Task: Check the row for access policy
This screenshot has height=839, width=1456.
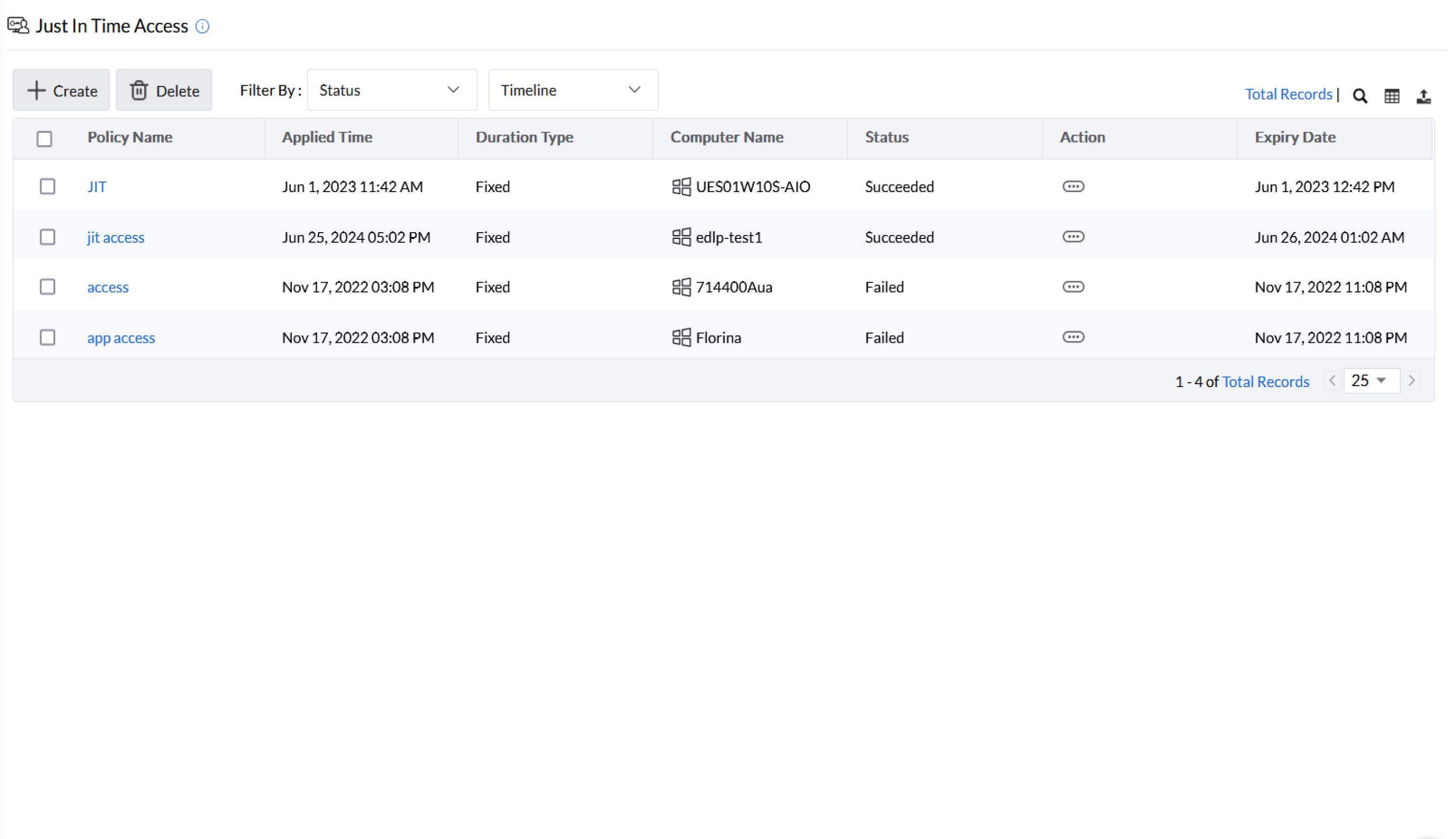Action: (47, 287)
